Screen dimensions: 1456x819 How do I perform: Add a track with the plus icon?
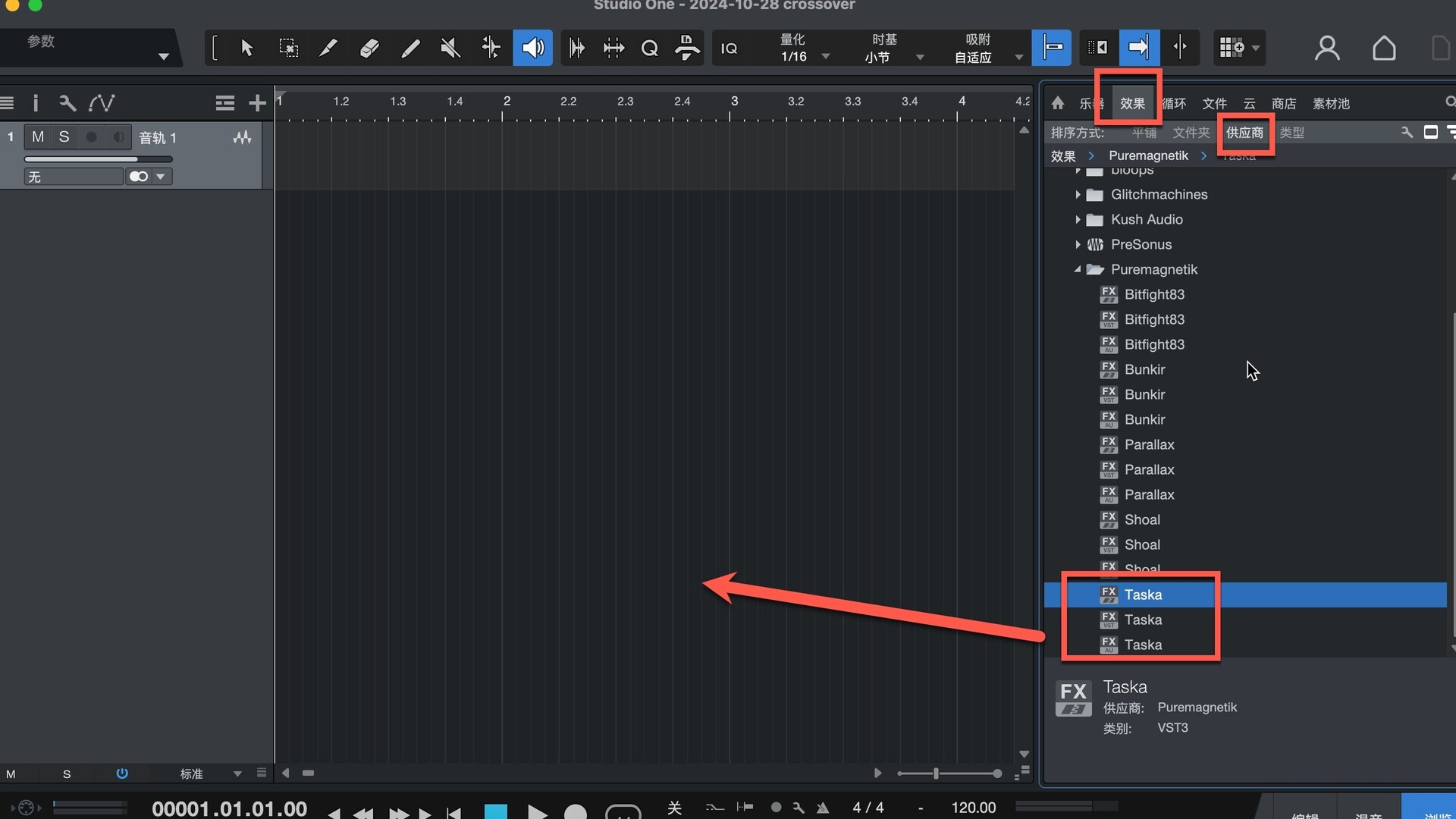(x=257, y=103)
